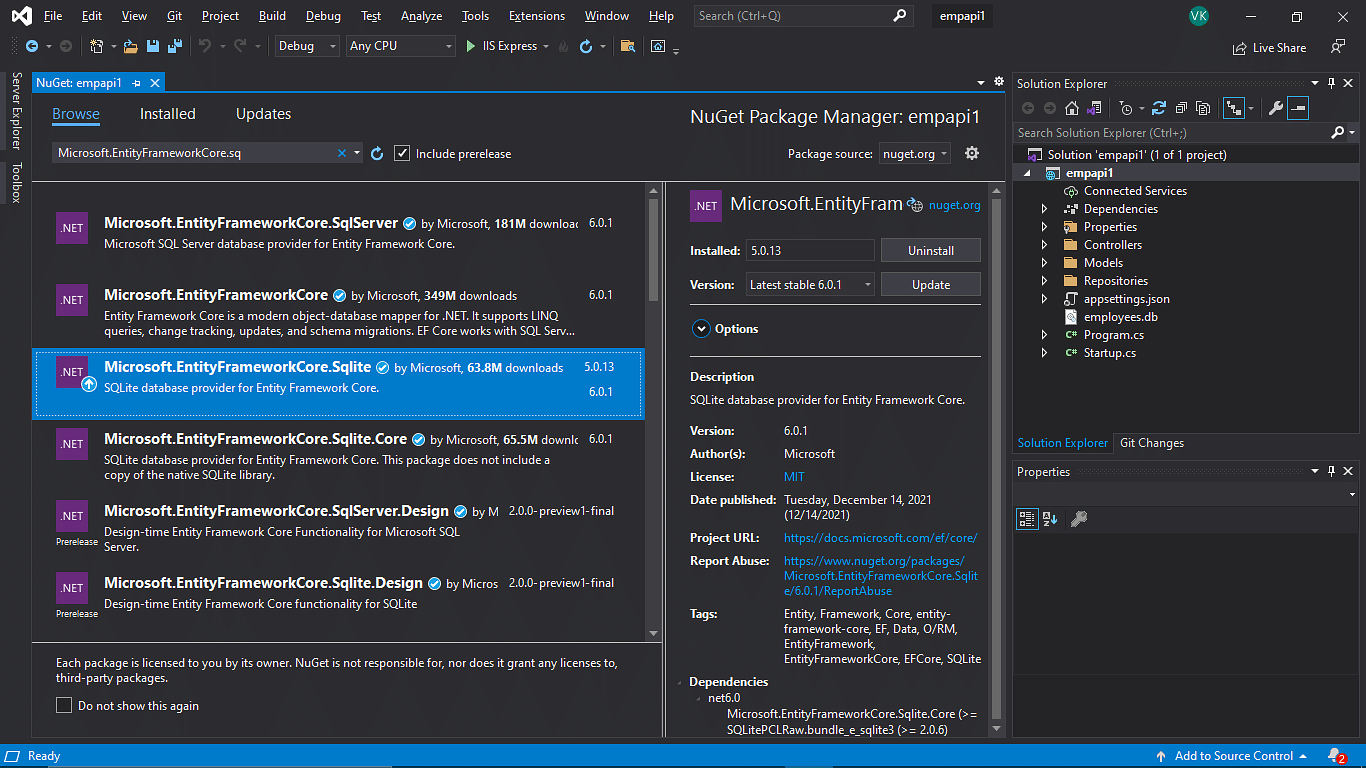Open the Analyze menu
This screenshot has height=768, width=1366.
(x=421, y=16)
